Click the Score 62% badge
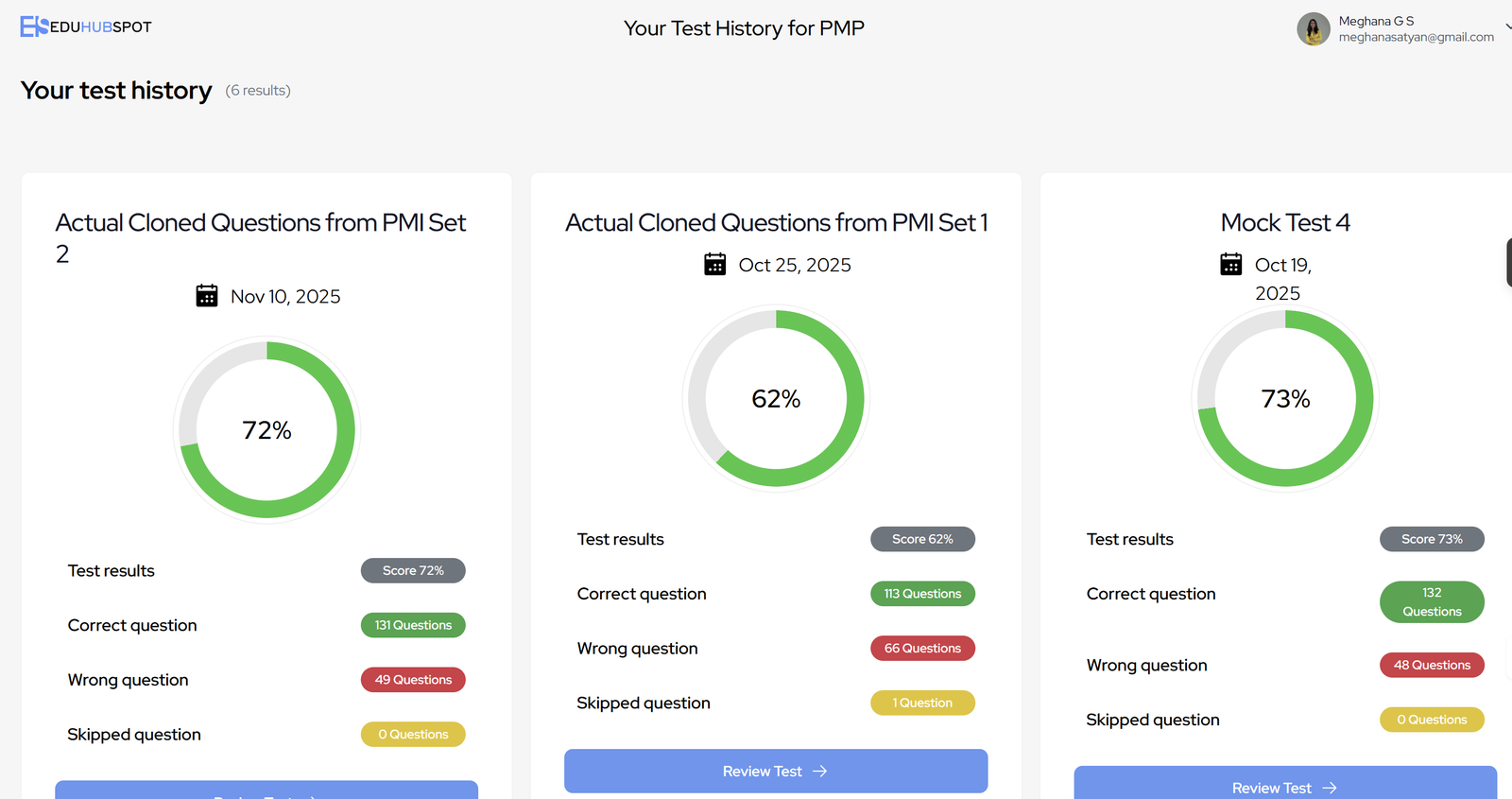 click(922, 539)
